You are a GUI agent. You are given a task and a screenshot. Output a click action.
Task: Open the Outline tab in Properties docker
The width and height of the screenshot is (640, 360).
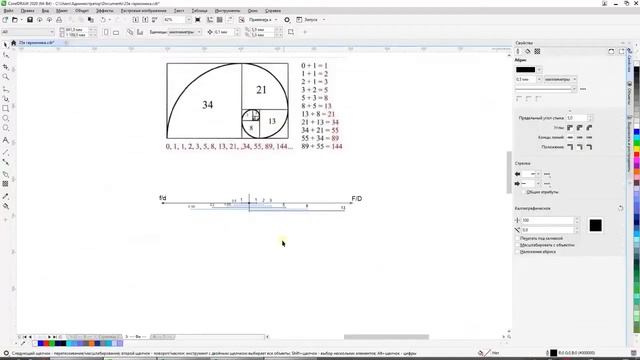518,51
